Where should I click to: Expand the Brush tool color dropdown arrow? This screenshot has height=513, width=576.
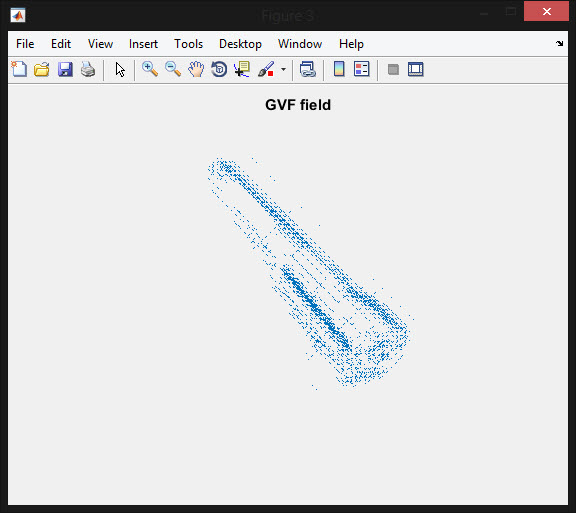283,69
